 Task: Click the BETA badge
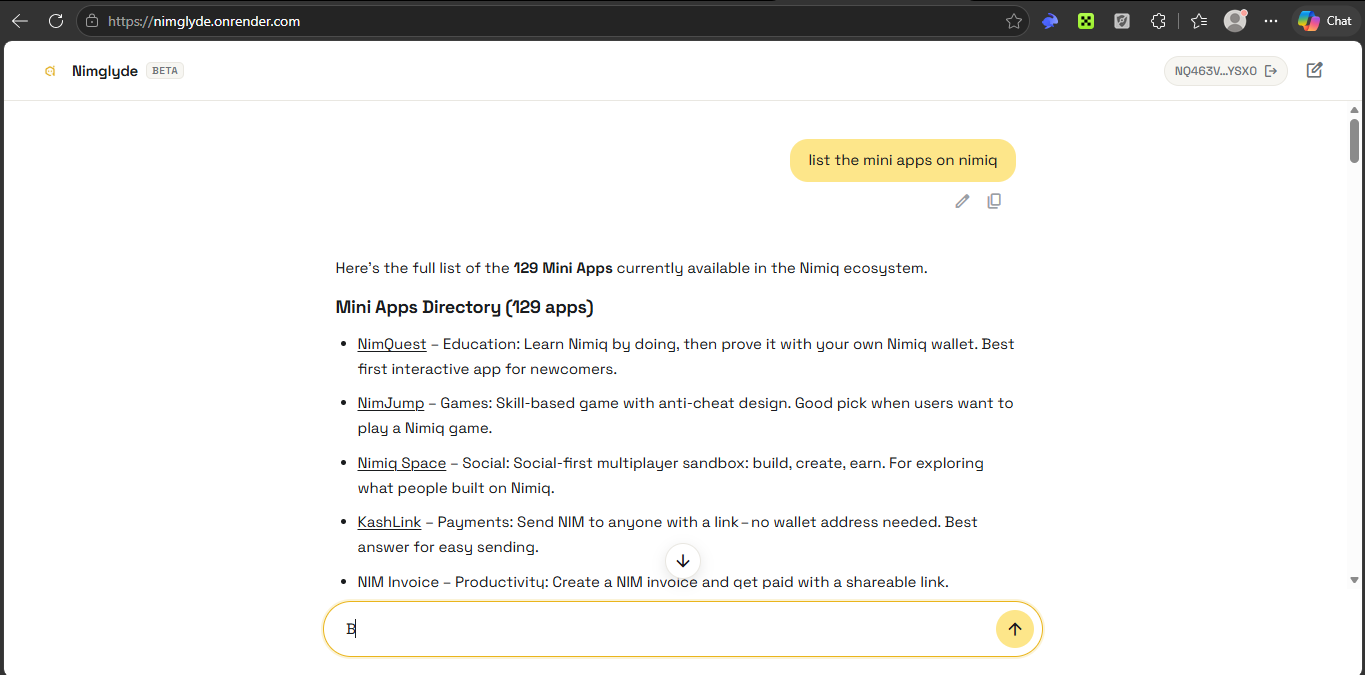click(165, 71)
